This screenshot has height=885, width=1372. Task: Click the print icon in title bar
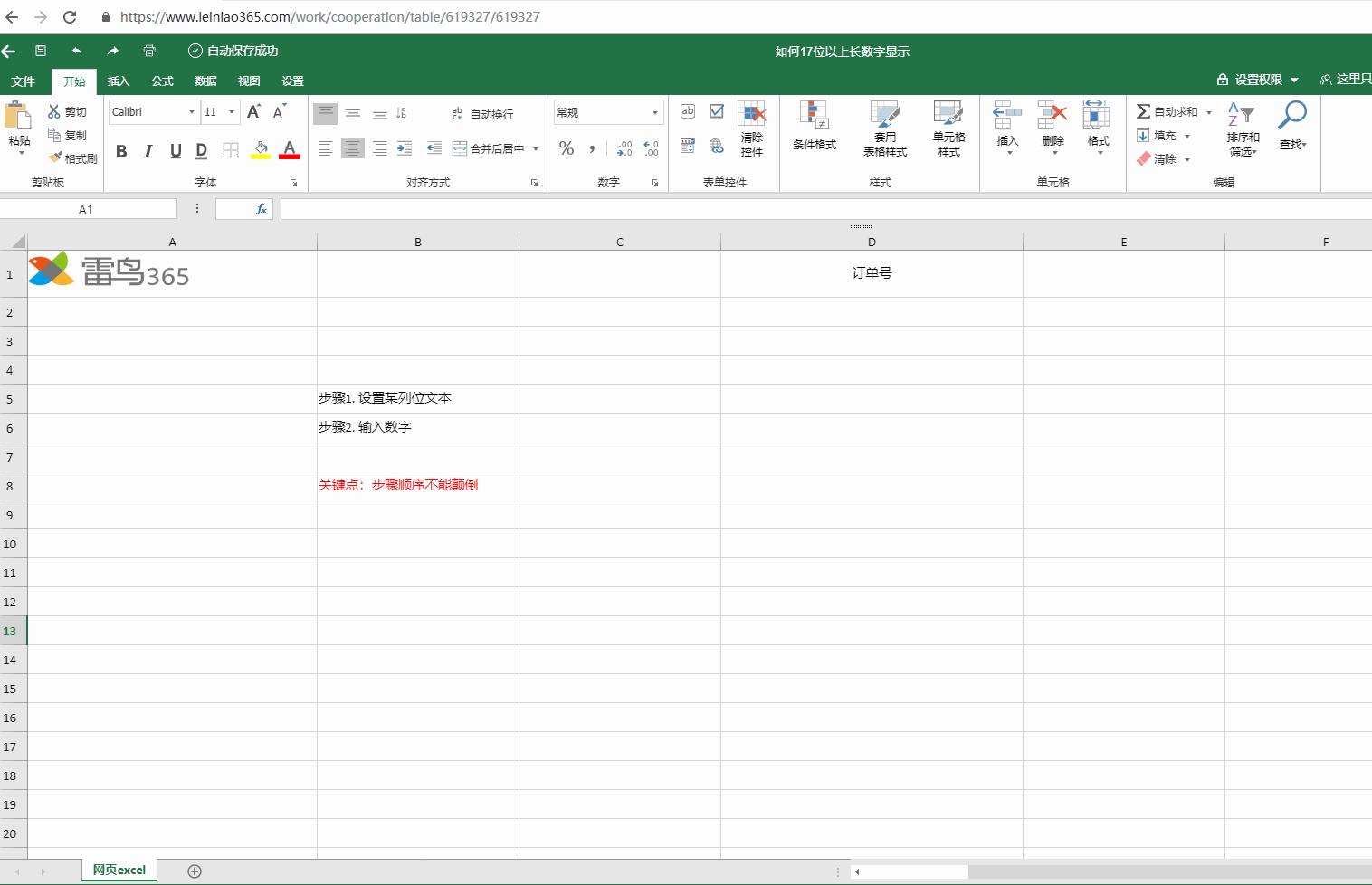tap(149, 51)
